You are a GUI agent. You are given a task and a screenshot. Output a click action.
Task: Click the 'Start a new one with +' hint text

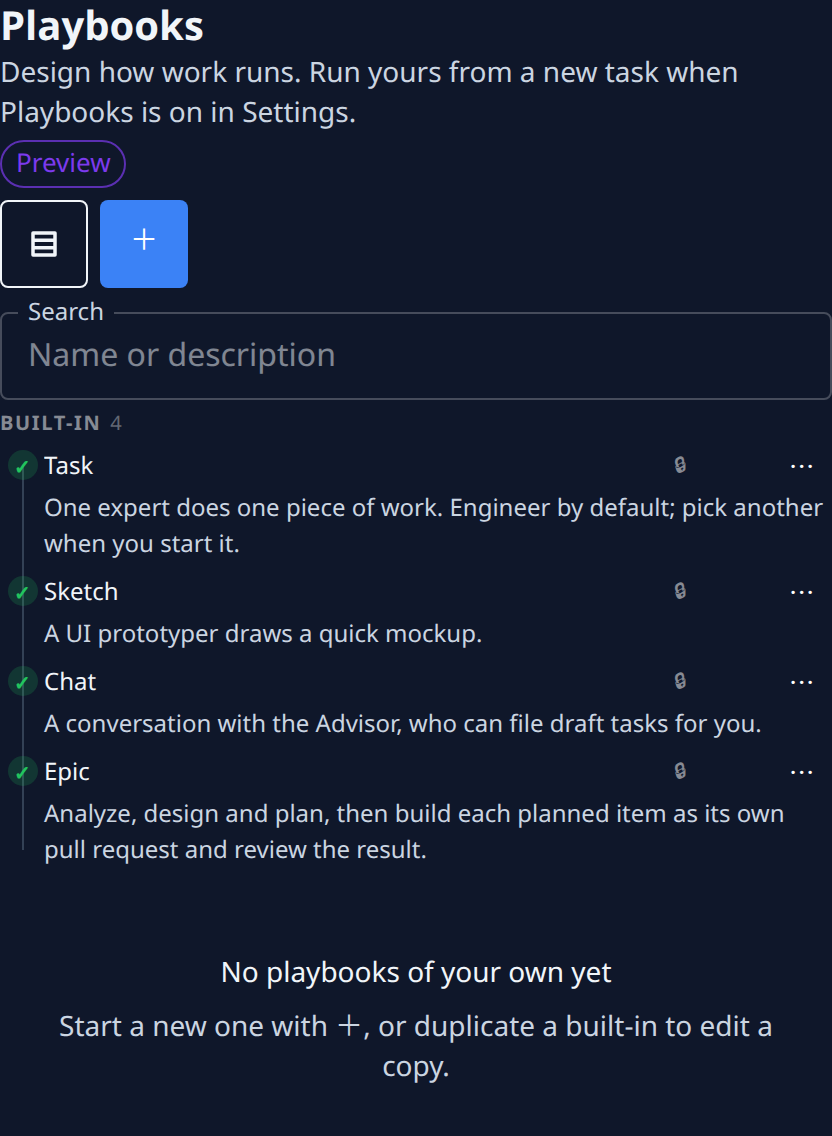click(x=416, y=1046)
